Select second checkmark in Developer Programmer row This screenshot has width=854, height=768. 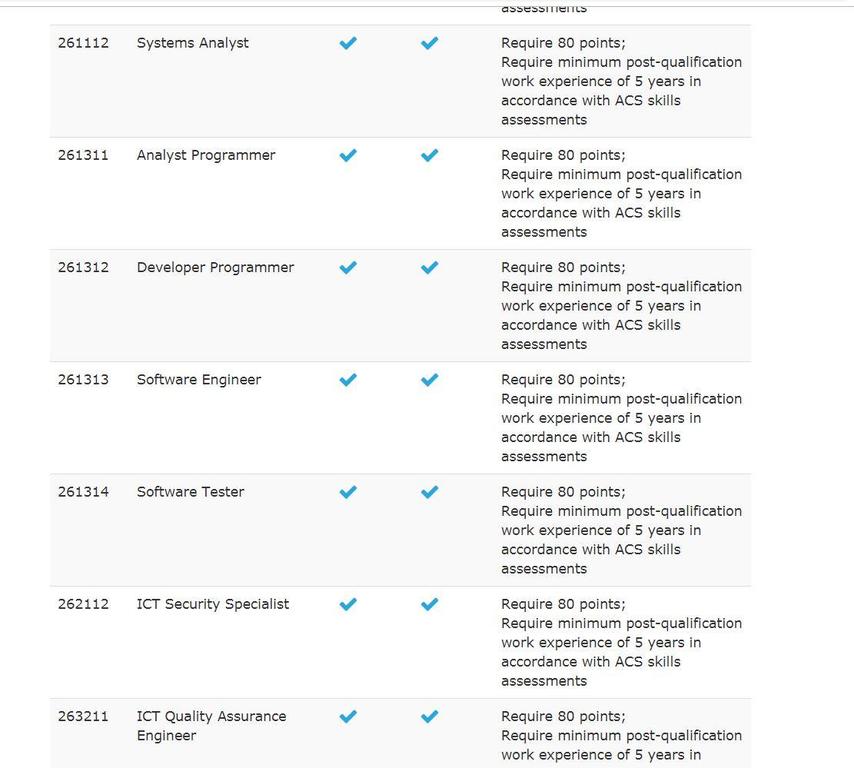tap(429, 267)
